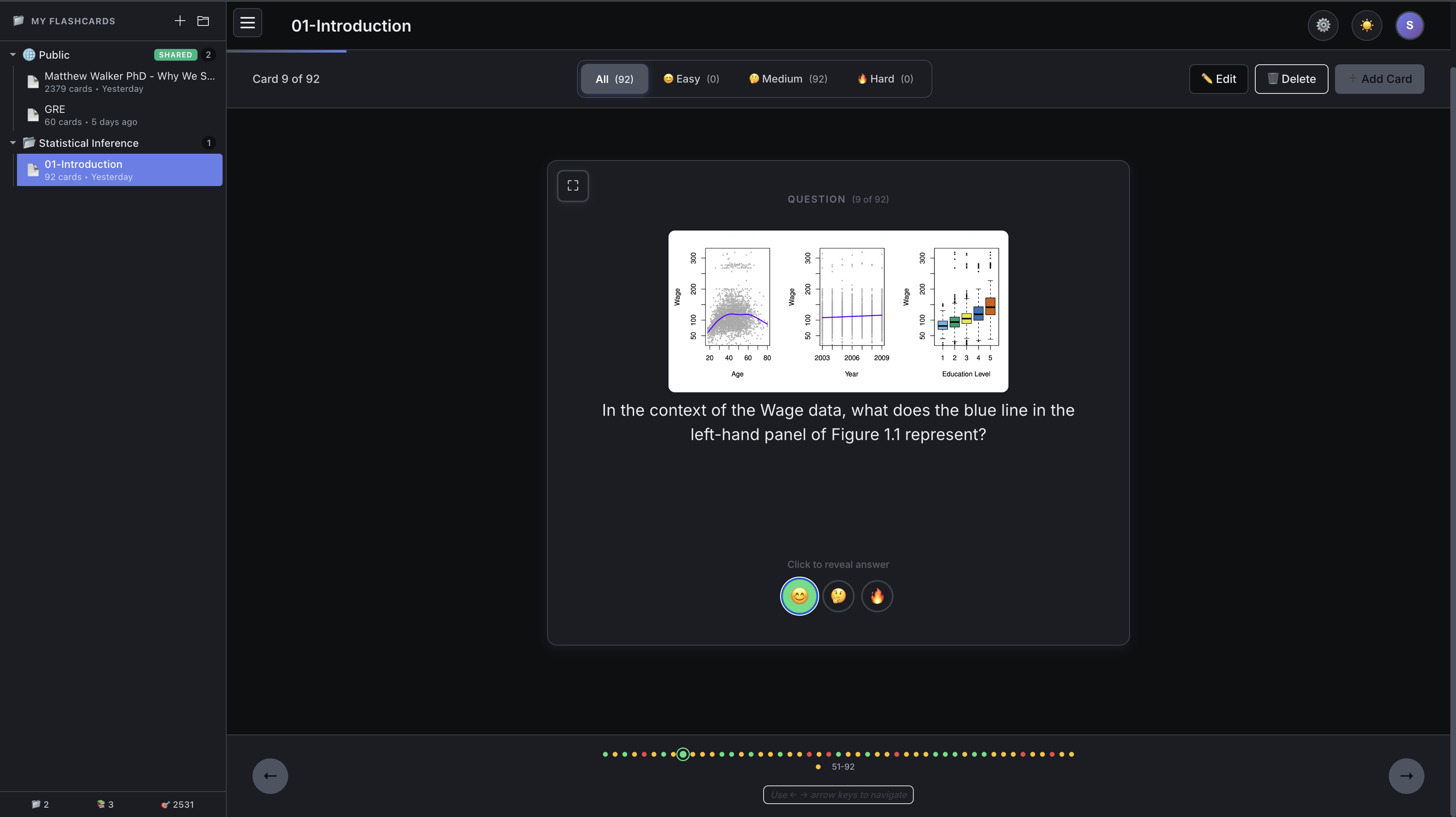Toggle light mode with the sun icon
This screenshot has width=1456, height=817.
(x=1366, y=25)
